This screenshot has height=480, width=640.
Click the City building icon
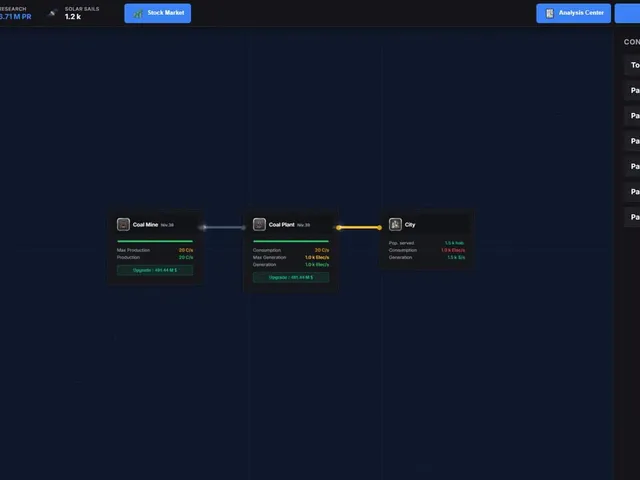(x=395, y=224)
